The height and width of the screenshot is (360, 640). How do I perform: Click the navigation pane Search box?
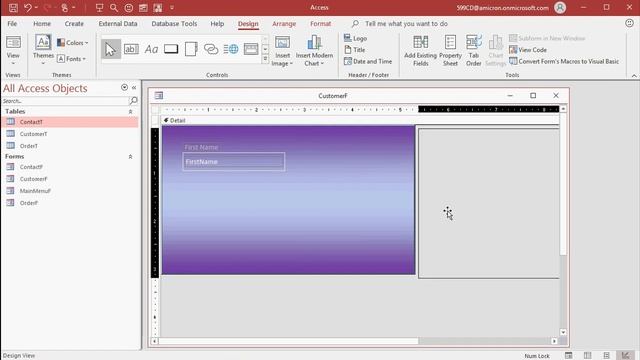click(65, 101)
